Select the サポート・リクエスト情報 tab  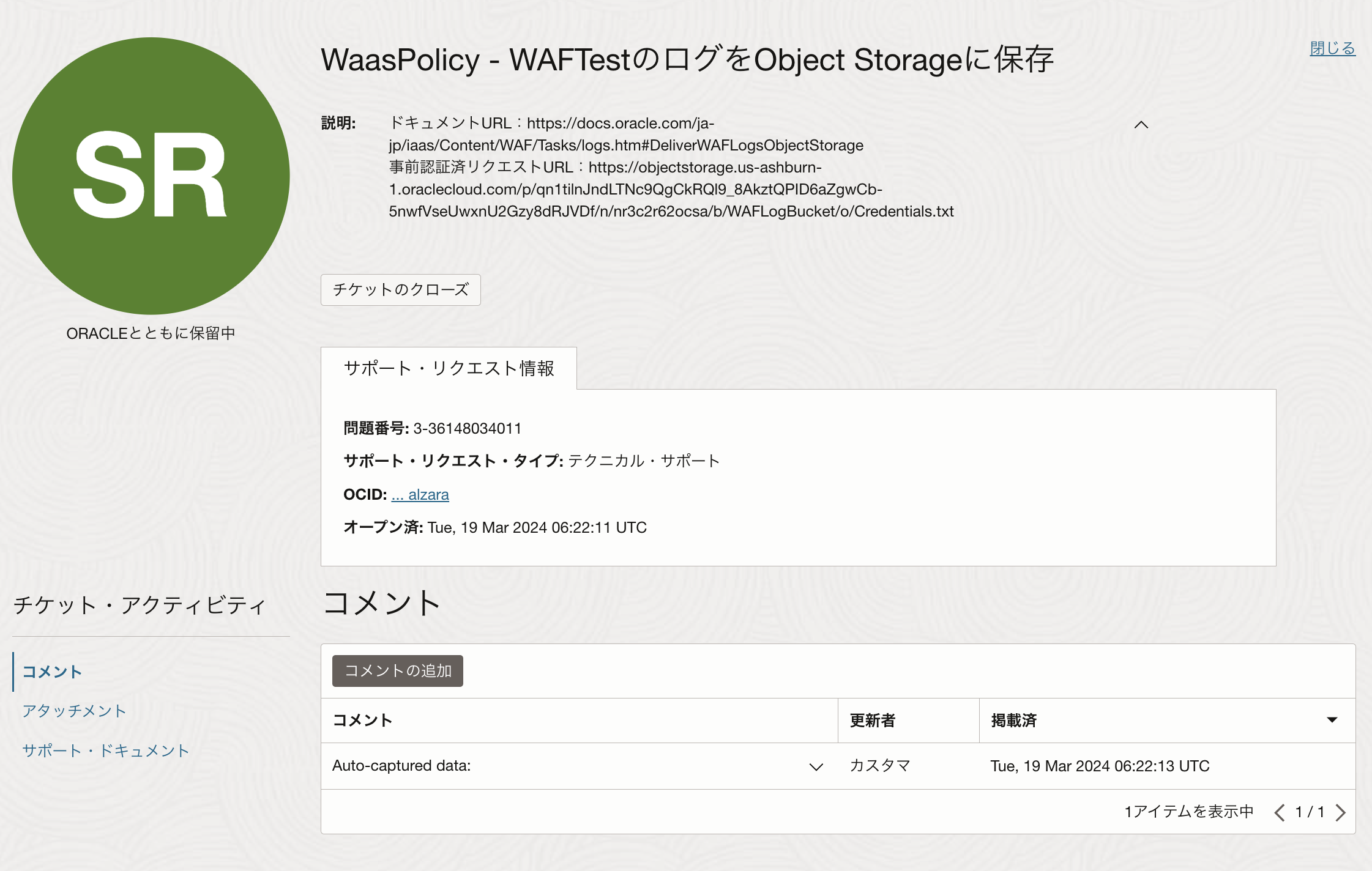(x=449, y=368)
